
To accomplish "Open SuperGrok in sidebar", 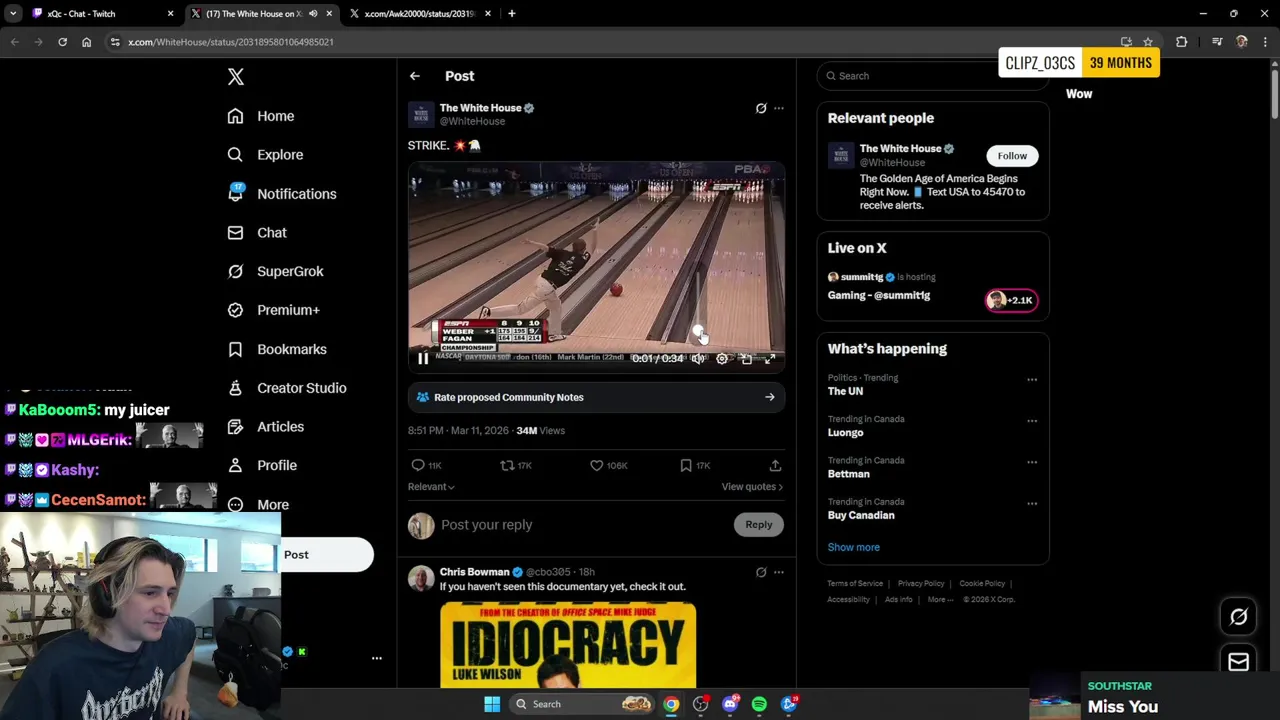I will coord(275,271).
